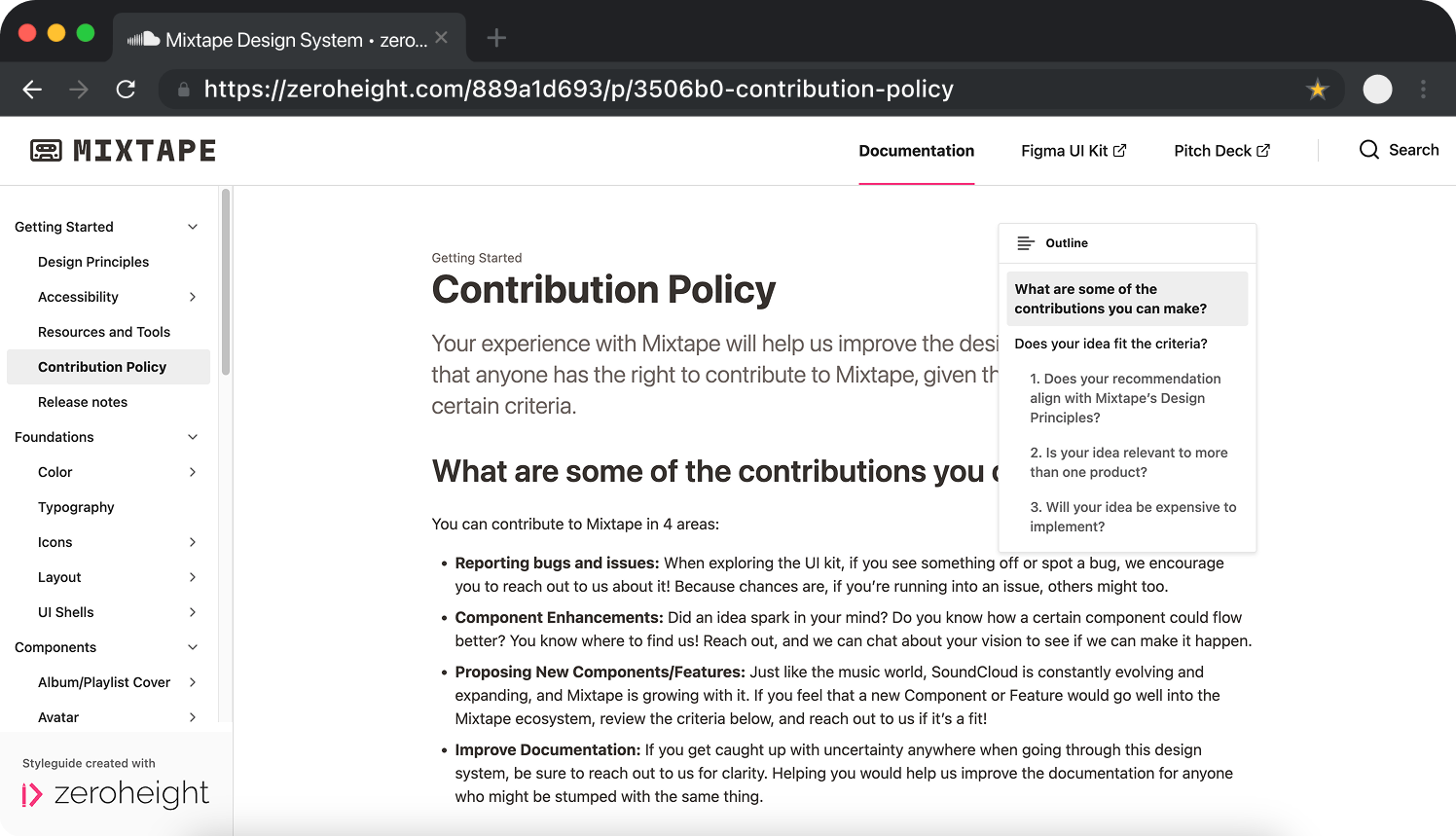Select the Mixtape Design System browser tab
Screen dimensions: 1456x836
coord(289,39)
